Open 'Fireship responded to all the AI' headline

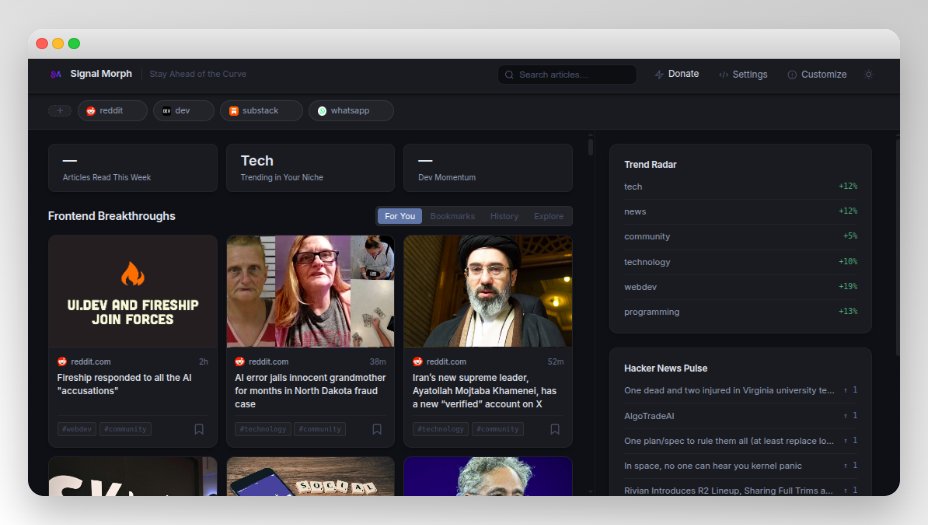[x=124, y=384]
